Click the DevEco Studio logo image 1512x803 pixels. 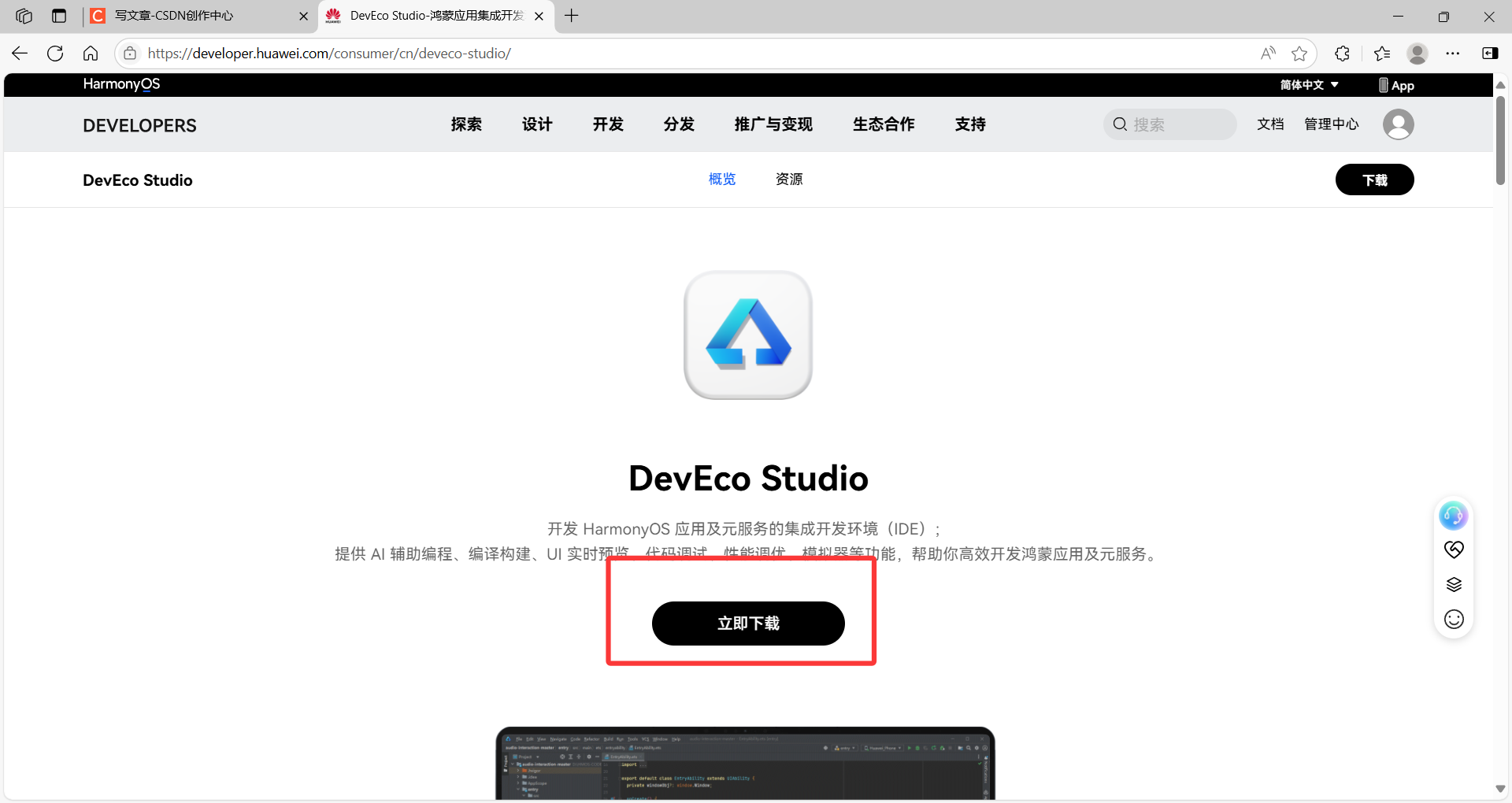748,335
